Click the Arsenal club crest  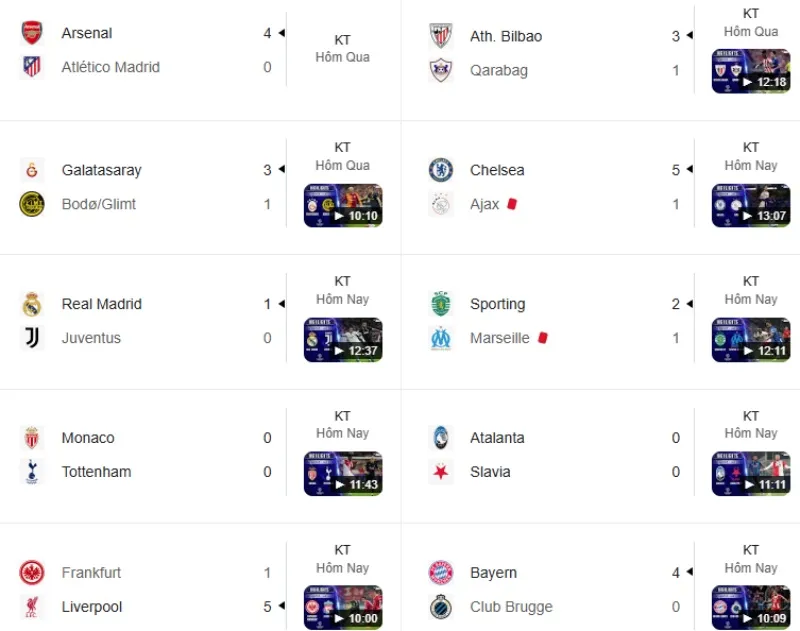pyautogui.click(x=32, y=33)
